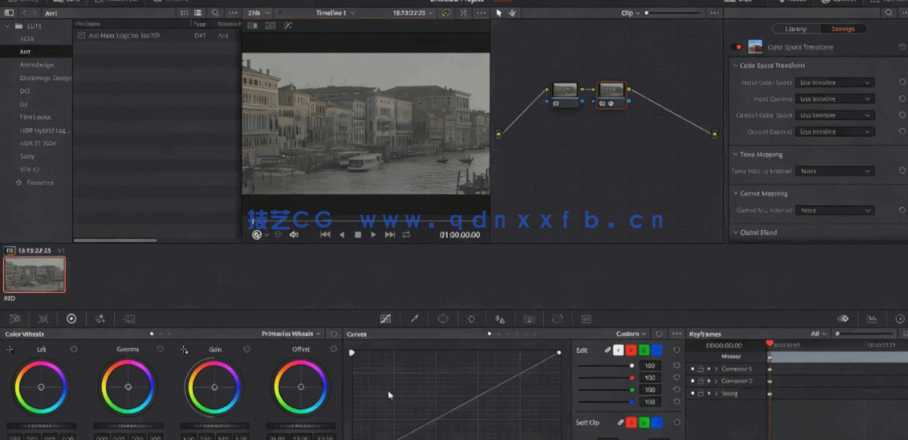Open the Scopes palette
The image size is (908, 440).
point(872,318)
